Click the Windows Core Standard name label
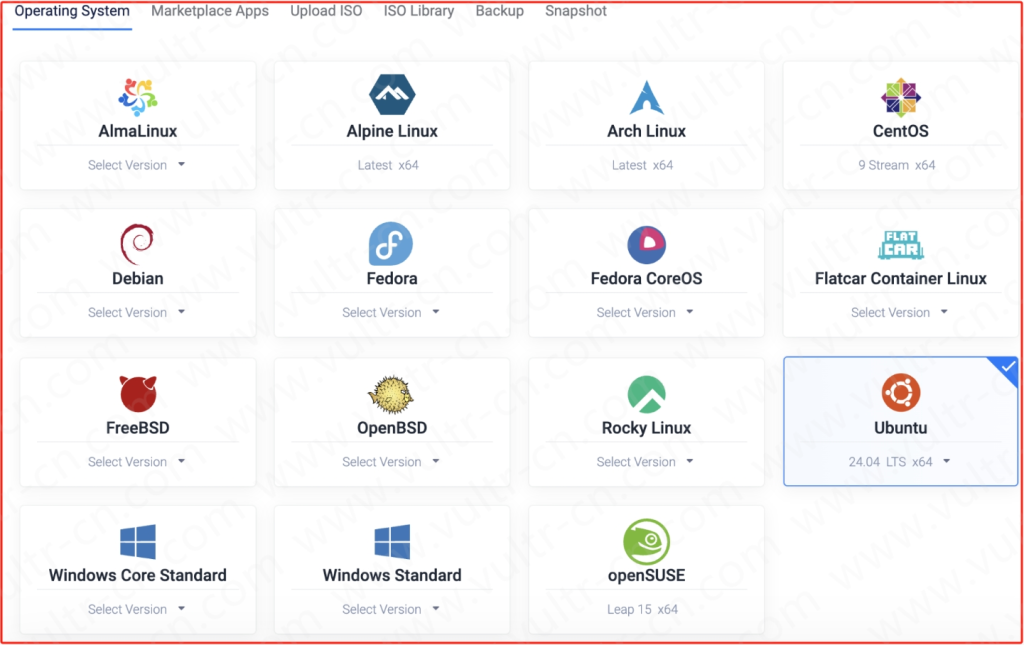The image size is (1024, 645). click(x=138, y=576)
